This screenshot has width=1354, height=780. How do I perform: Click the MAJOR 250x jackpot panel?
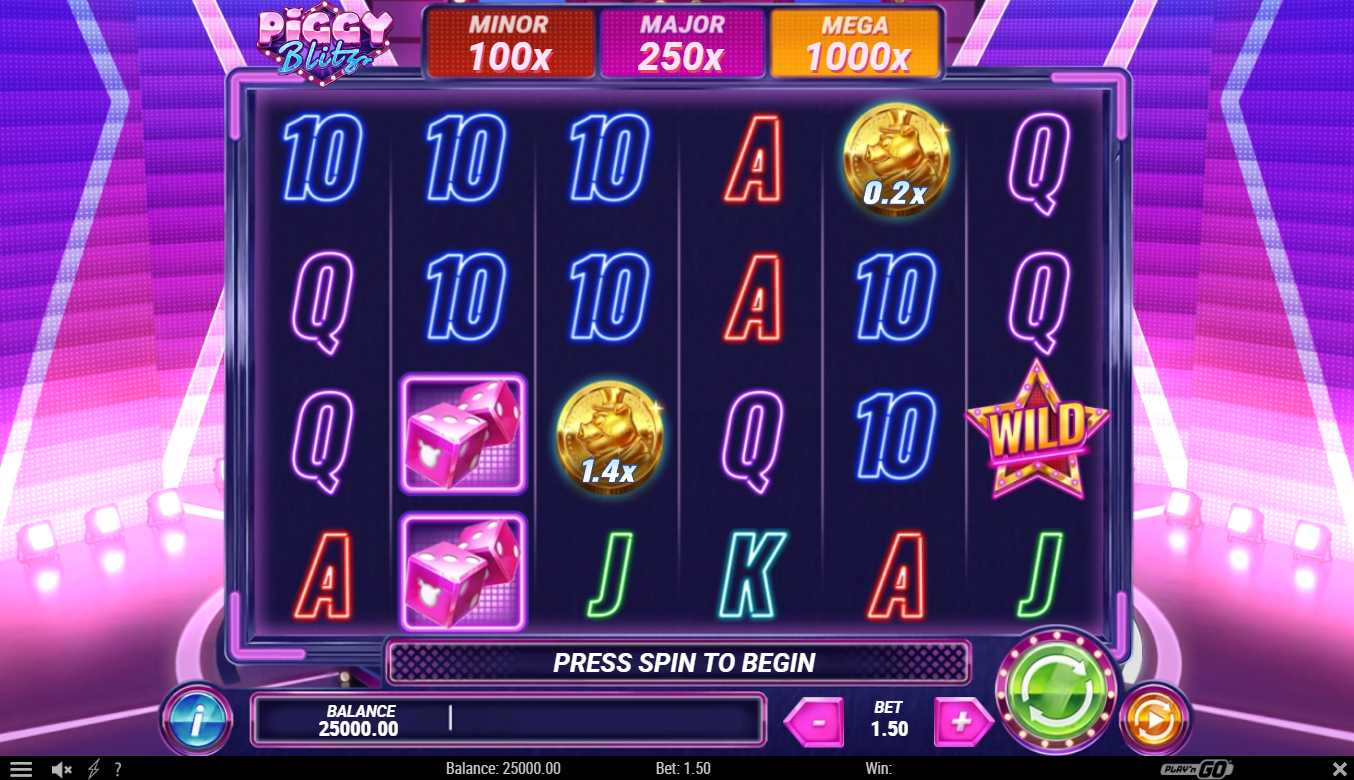point(682,43)
